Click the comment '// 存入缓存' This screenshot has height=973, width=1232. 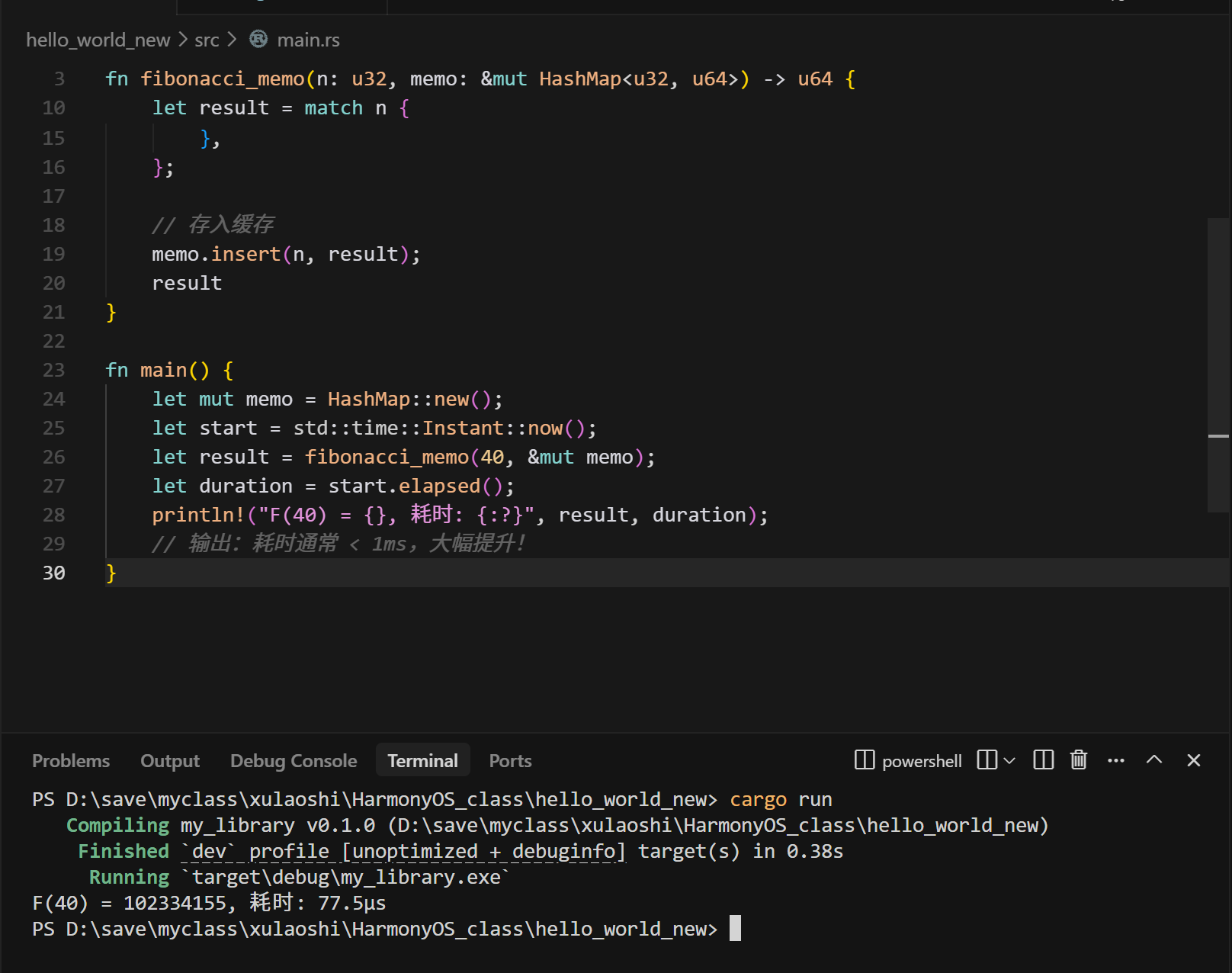point(213,224)
